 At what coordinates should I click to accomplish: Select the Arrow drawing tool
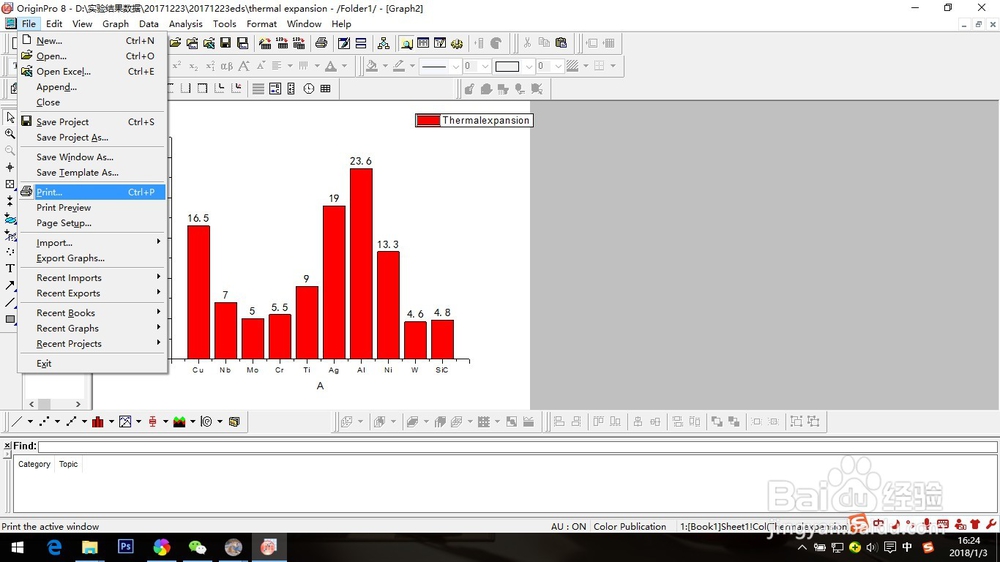10,285
